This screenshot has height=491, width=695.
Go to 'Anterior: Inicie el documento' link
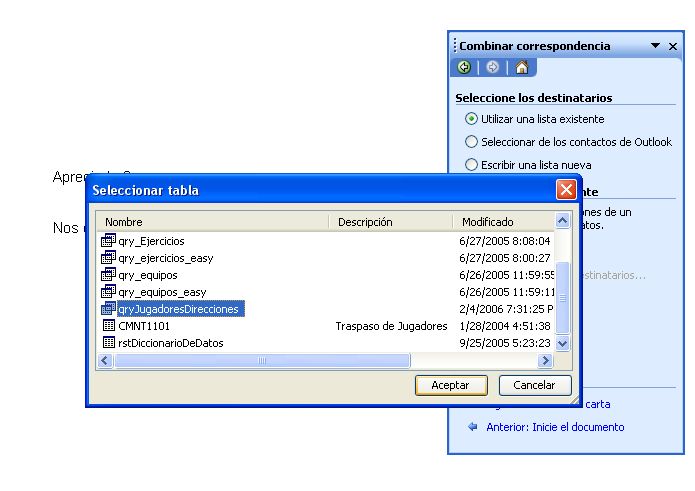point(554,427)
